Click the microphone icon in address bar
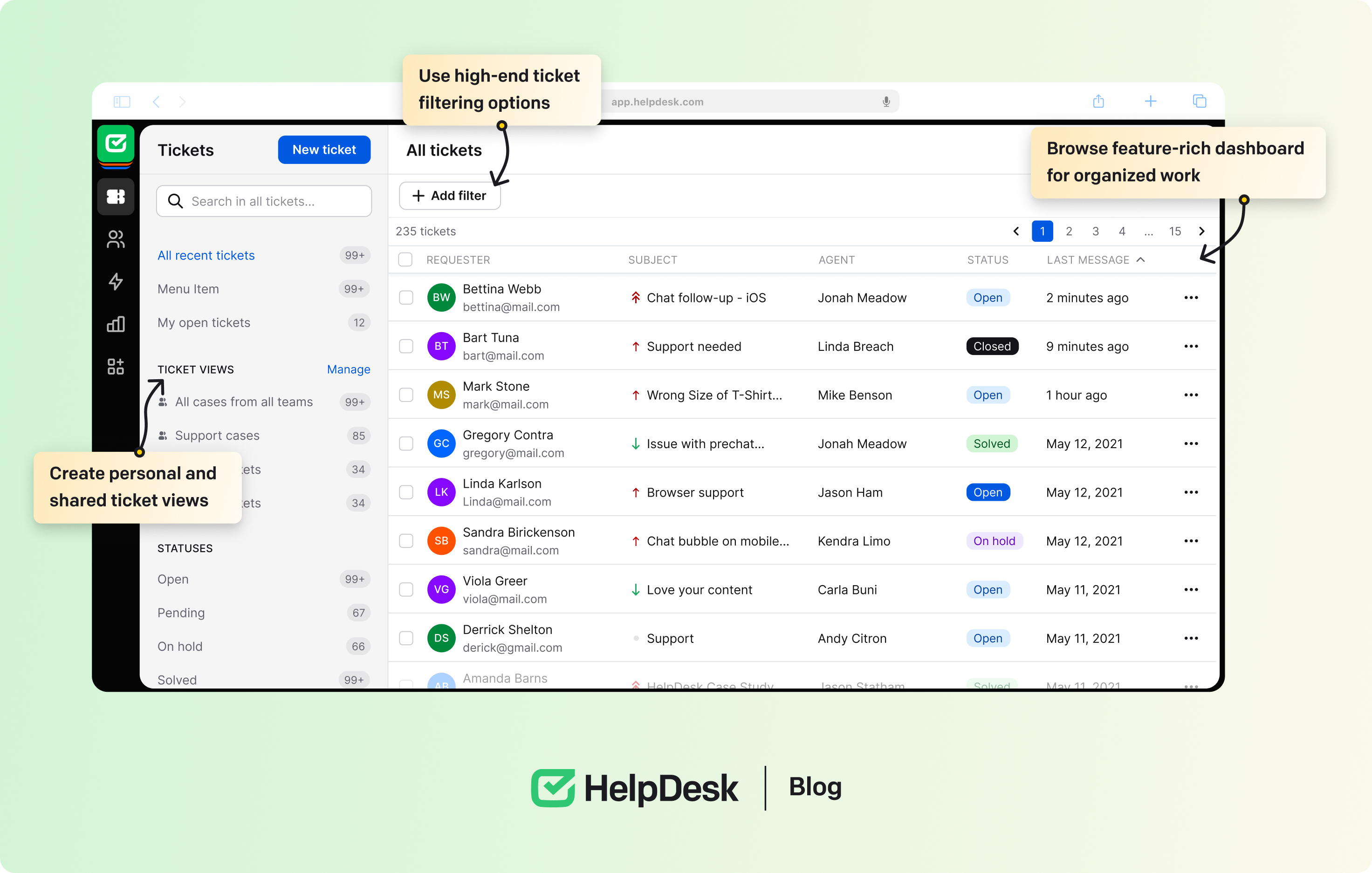 (x=886, y=102)
